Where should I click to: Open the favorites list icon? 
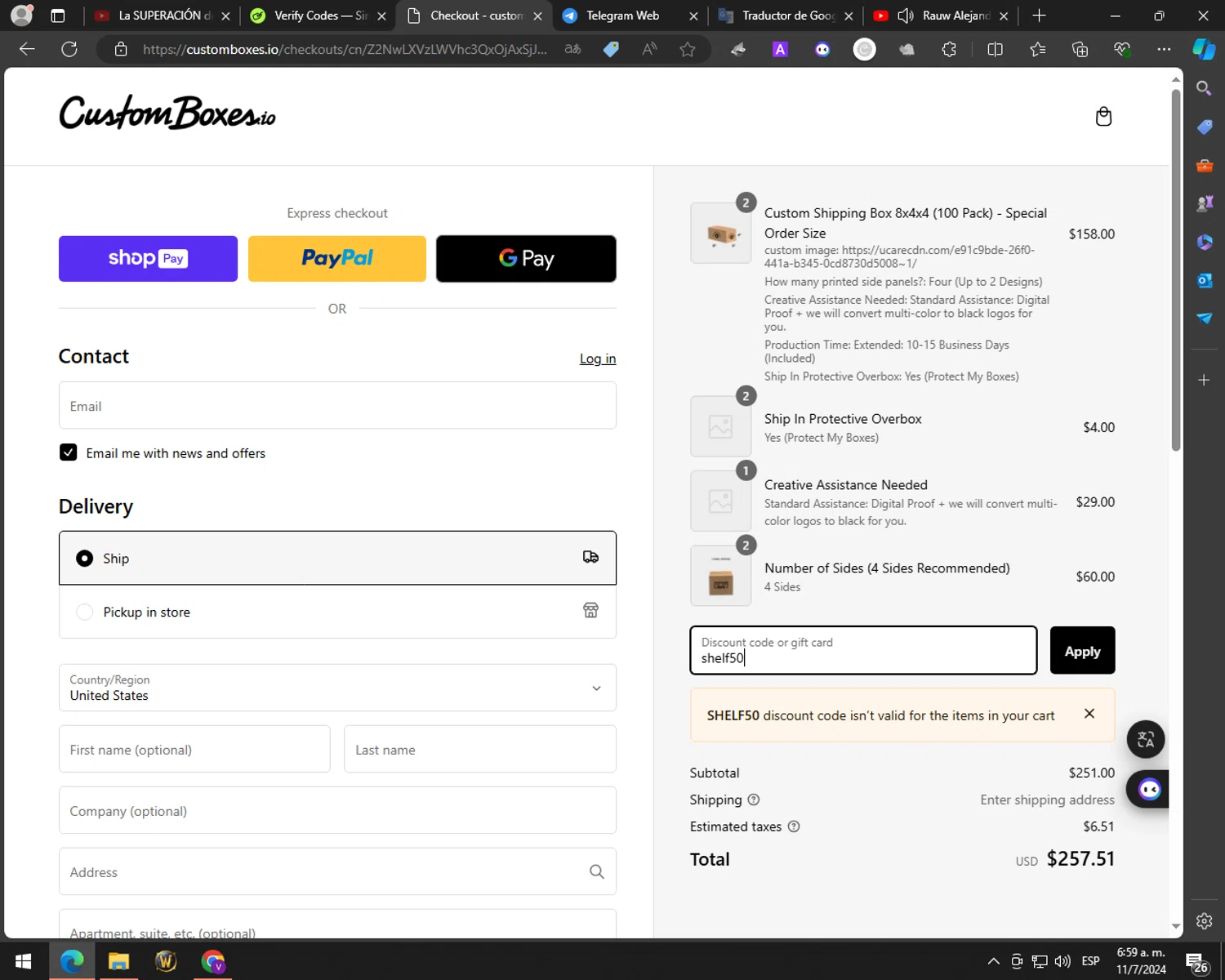coord(1037,49)
